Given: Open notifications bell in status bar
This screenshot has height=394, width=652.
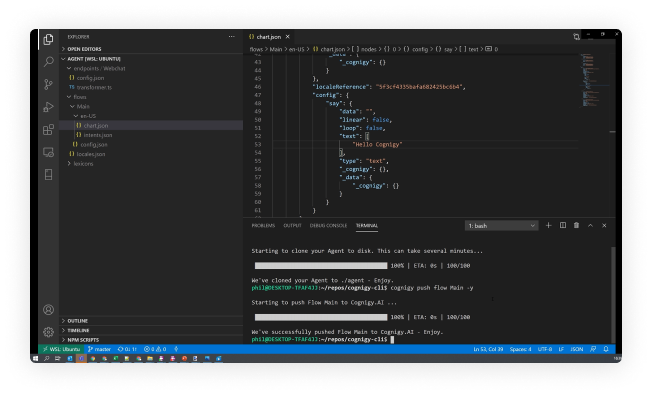Looking at the screenshot, I should [606, 349].
